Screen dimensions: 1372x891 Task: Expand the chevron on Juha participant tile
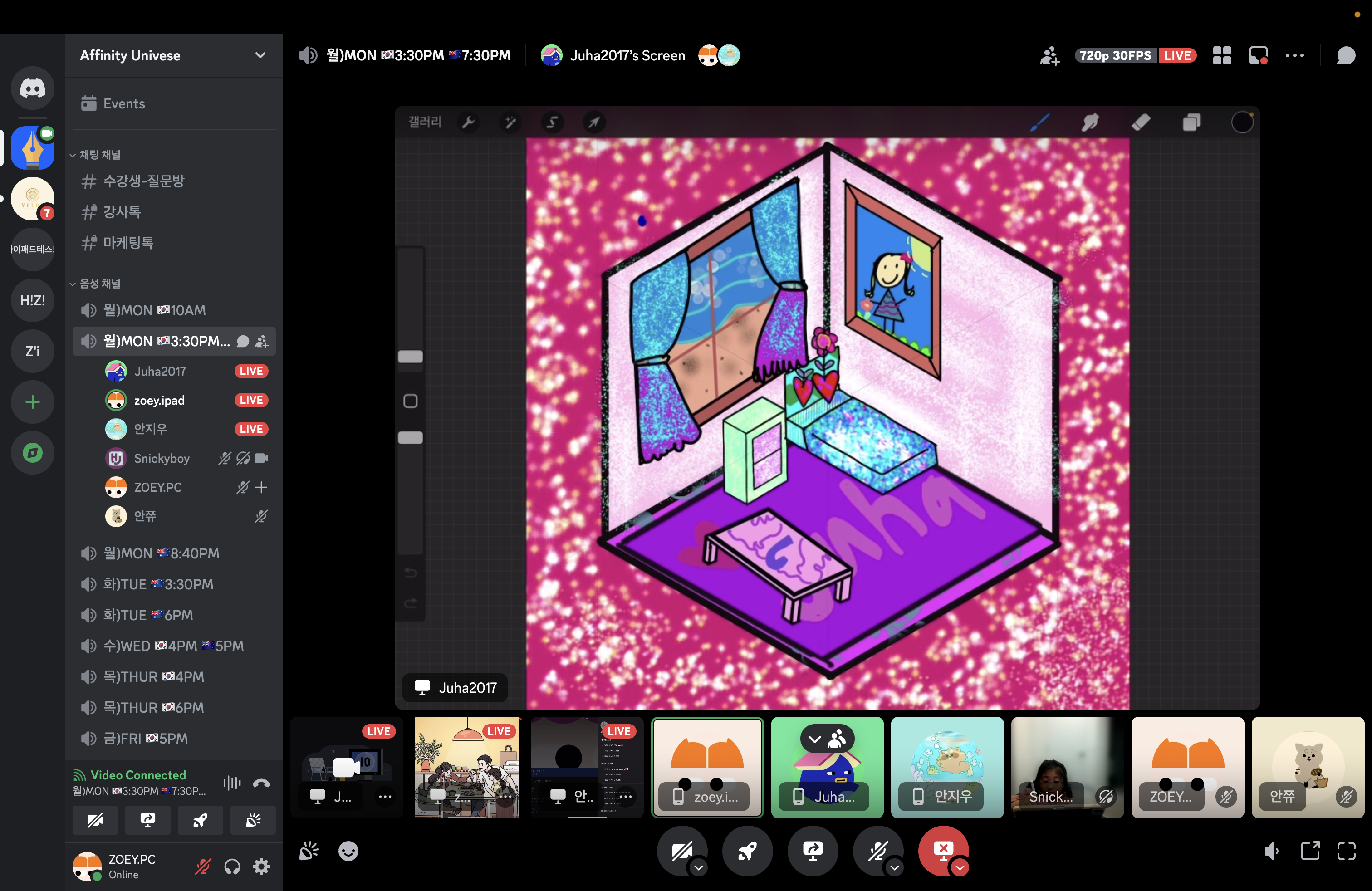[x=814, y=739]
